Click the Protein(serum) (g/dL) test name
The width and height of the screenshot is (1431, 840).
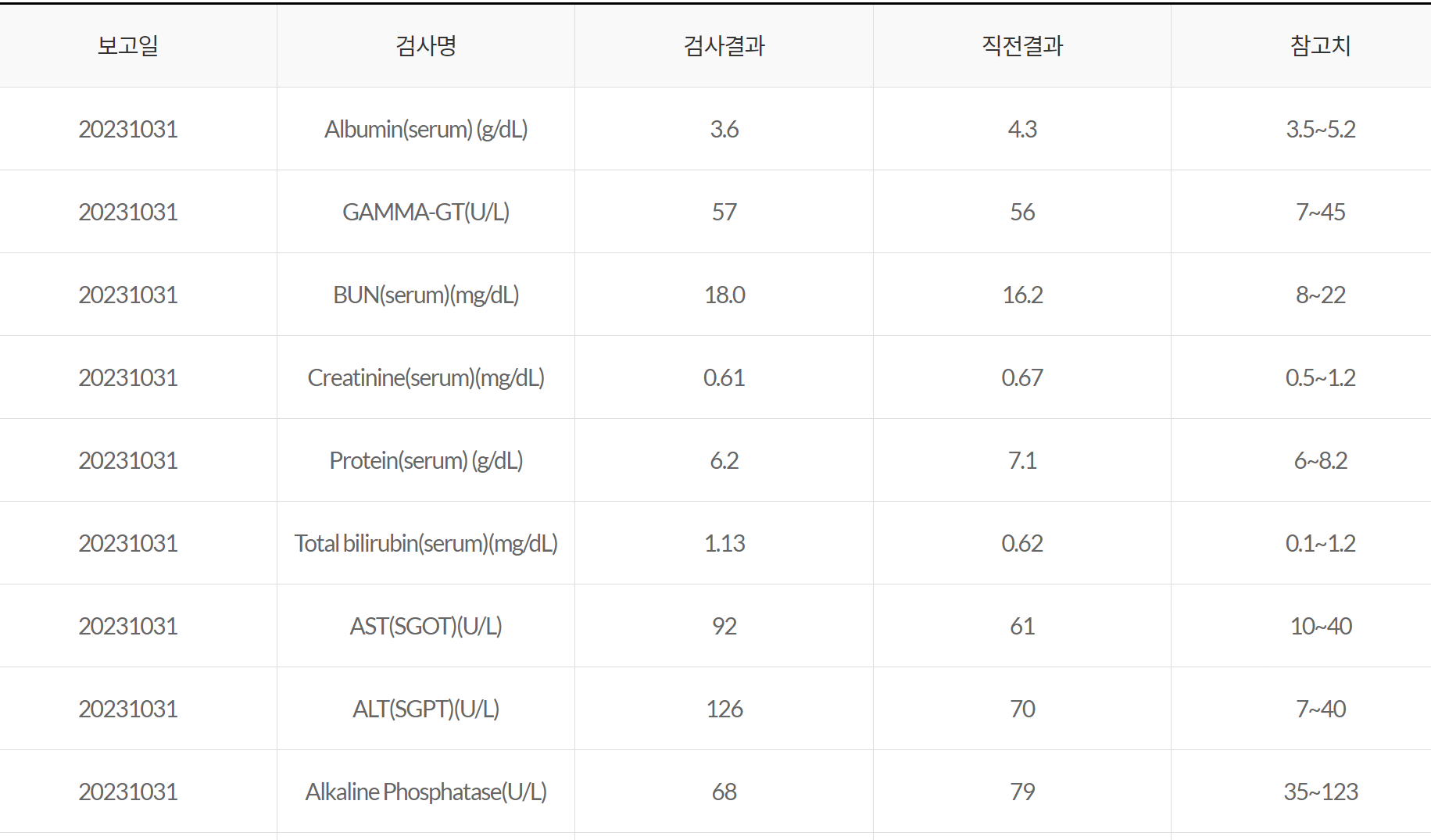pyautogui.click(x=426, y=460)
